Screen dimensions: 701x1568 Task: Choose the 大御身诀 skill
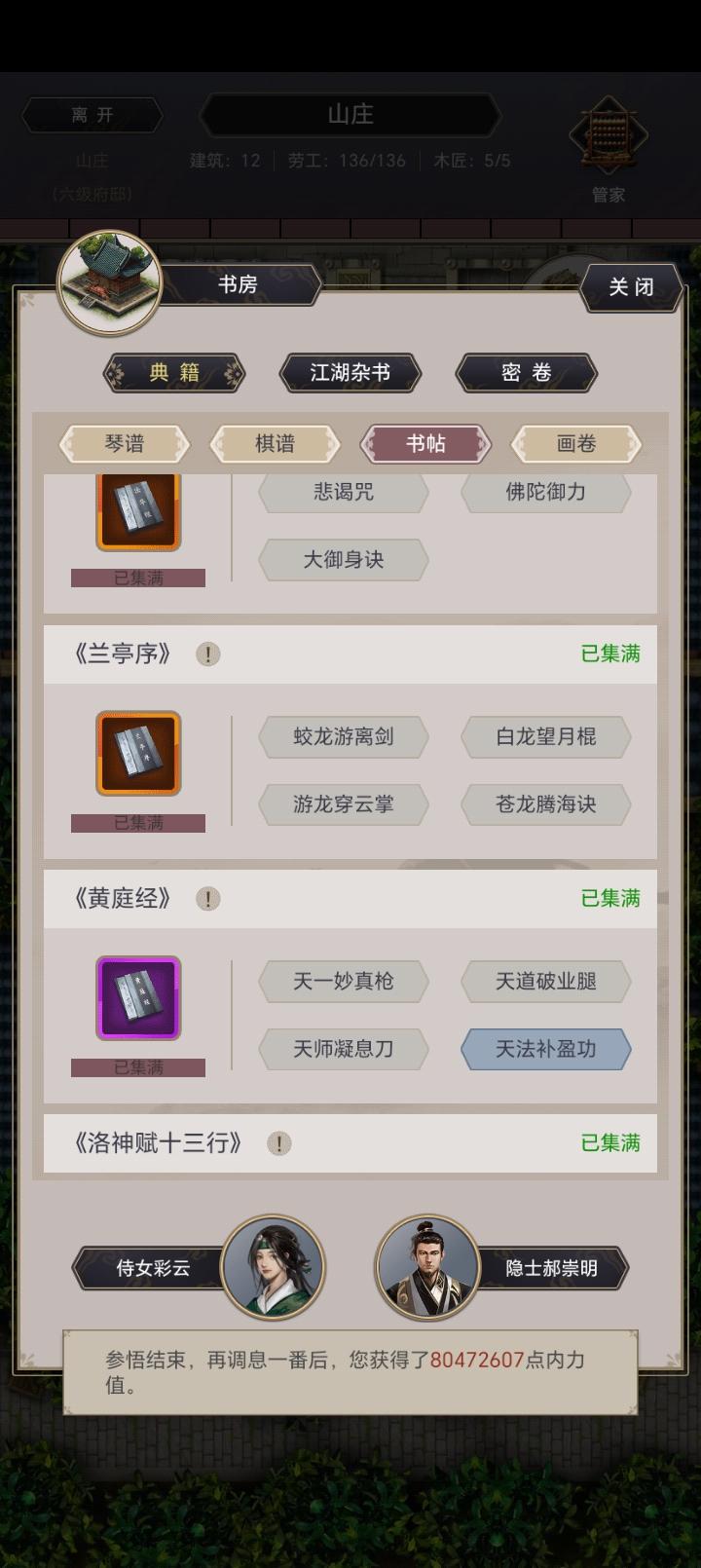click(344, 560)
